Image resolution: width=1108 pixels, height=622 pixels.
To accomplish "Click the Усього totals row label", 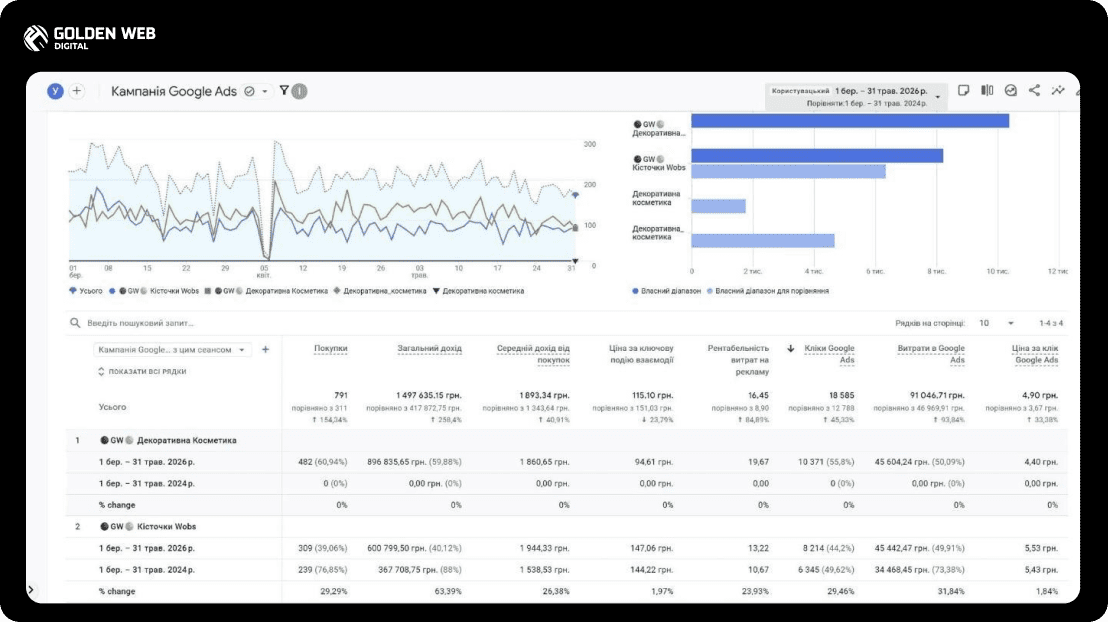I will (x=112, y=407).
